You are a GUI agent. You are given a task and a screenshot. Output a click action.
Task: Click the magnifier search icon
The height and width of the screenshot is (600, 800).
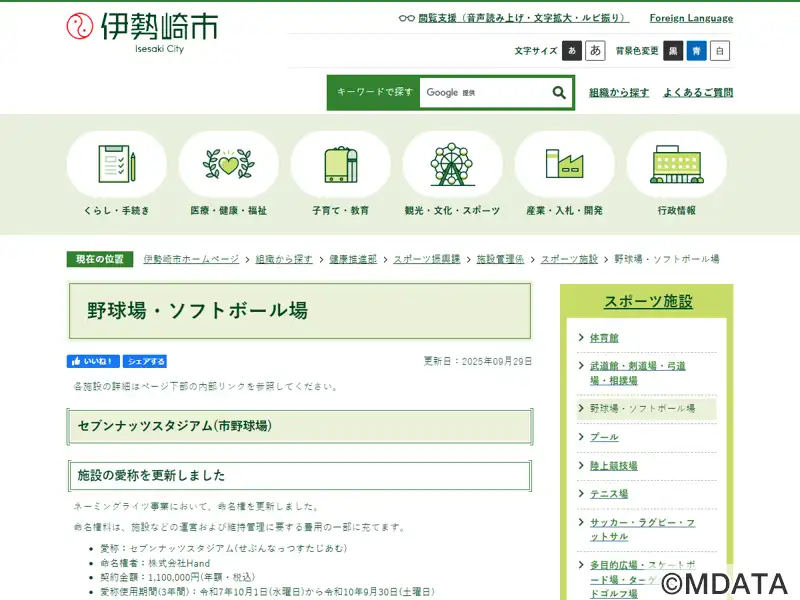(x=559, y=92)
